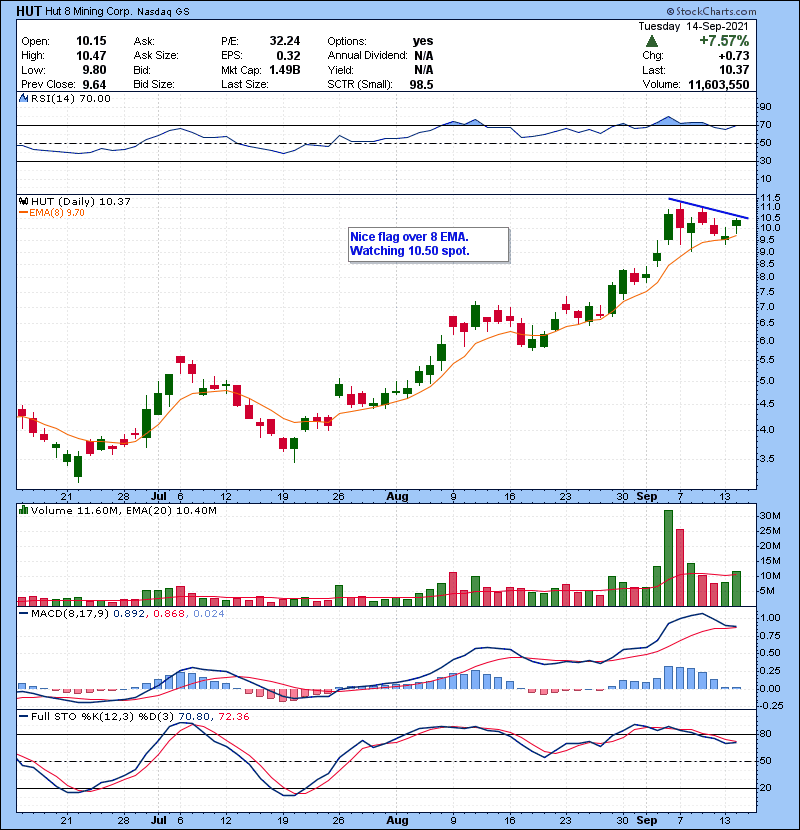Click the Chg value +0.73
The width and height of the screenshot is (800, 830).
tap(734, 56)
